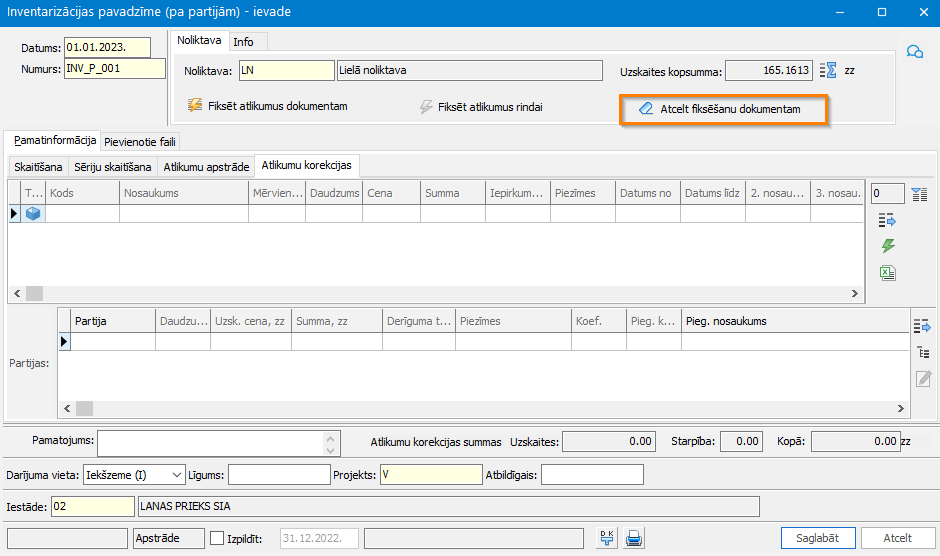
Task: Open the Atlikumu apstrāde tab
Action: click(206, 167)
